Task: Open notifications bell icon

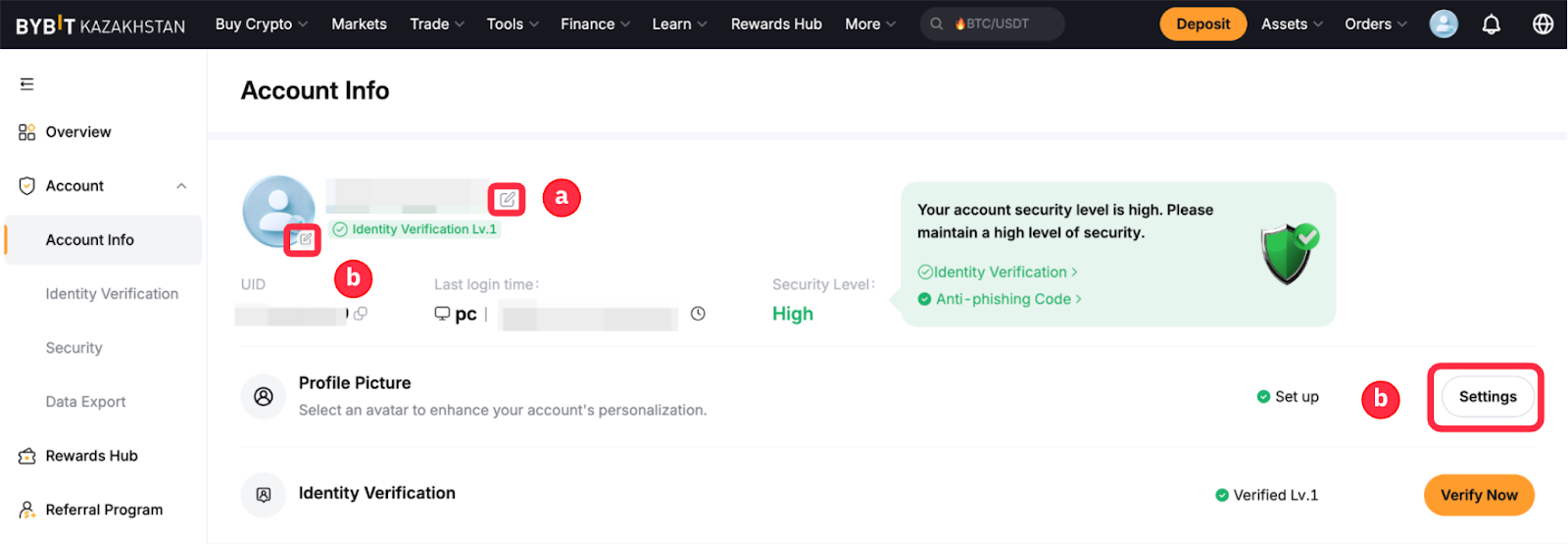Action: point(1491,25)
